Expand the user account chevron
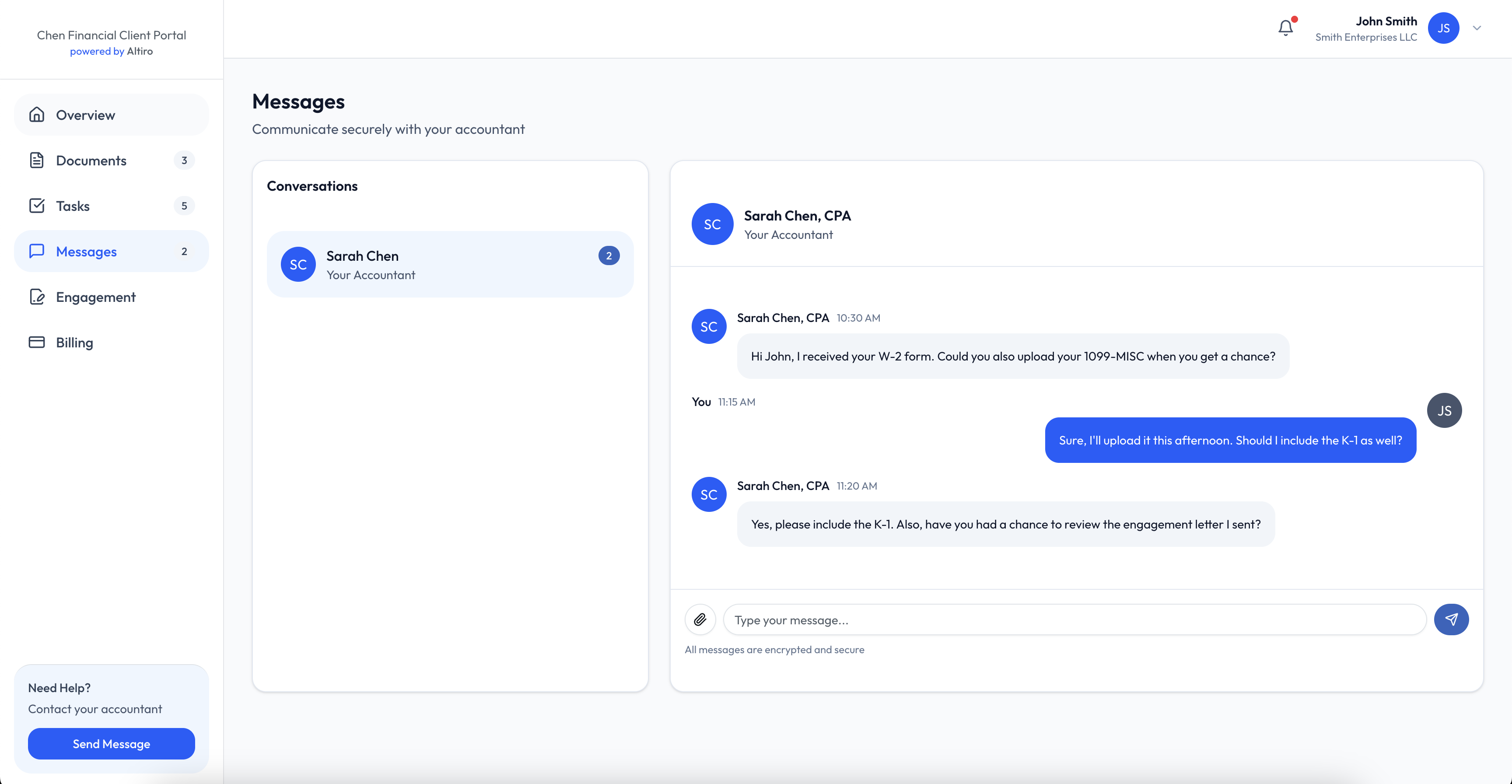The height and width of the screenshot is (784, 1512). (1477, 28)
